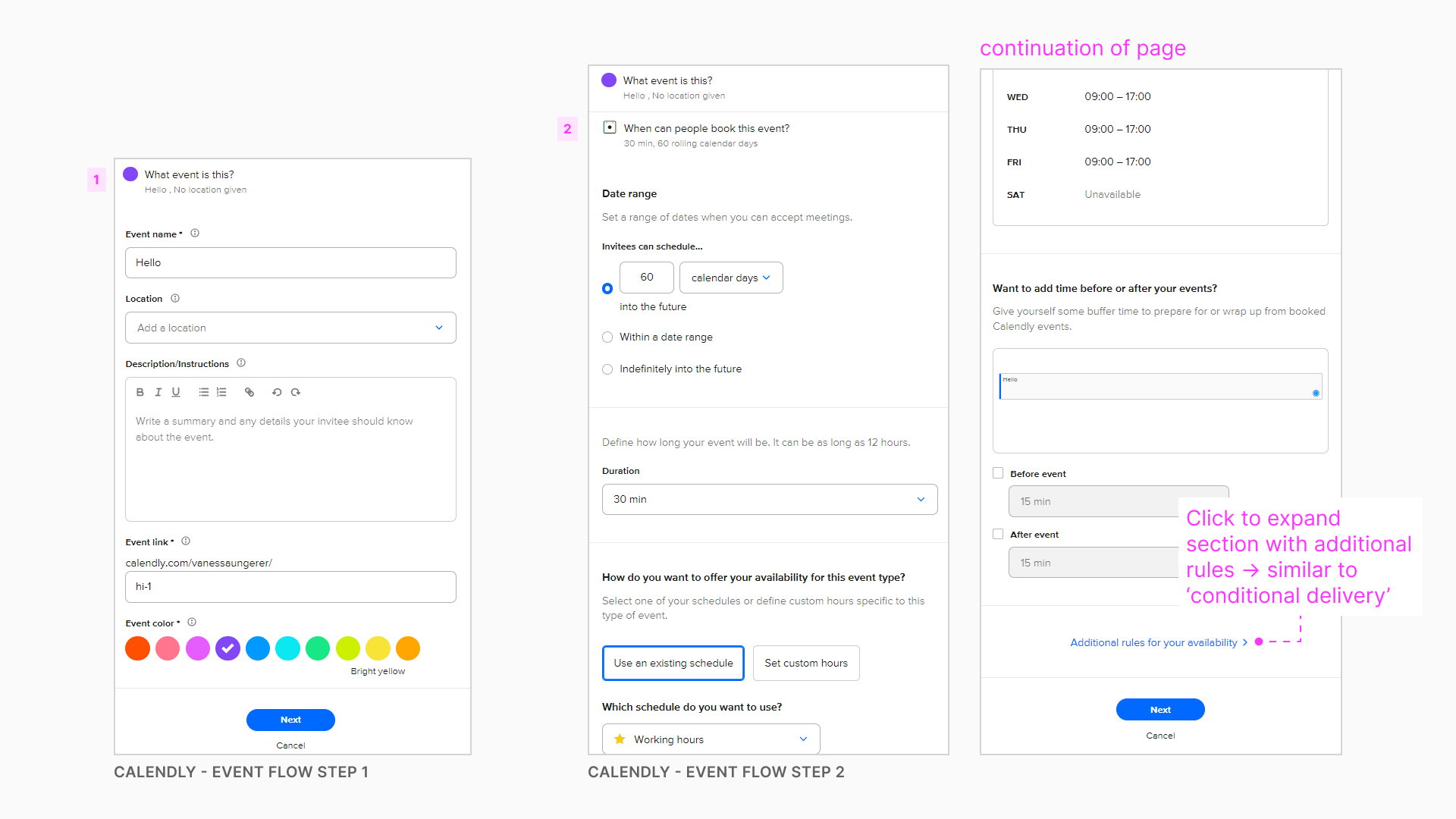This screenshot has height=819, width=1456.
Task: Open the Description/Instructions info icon
Action: 241,362
